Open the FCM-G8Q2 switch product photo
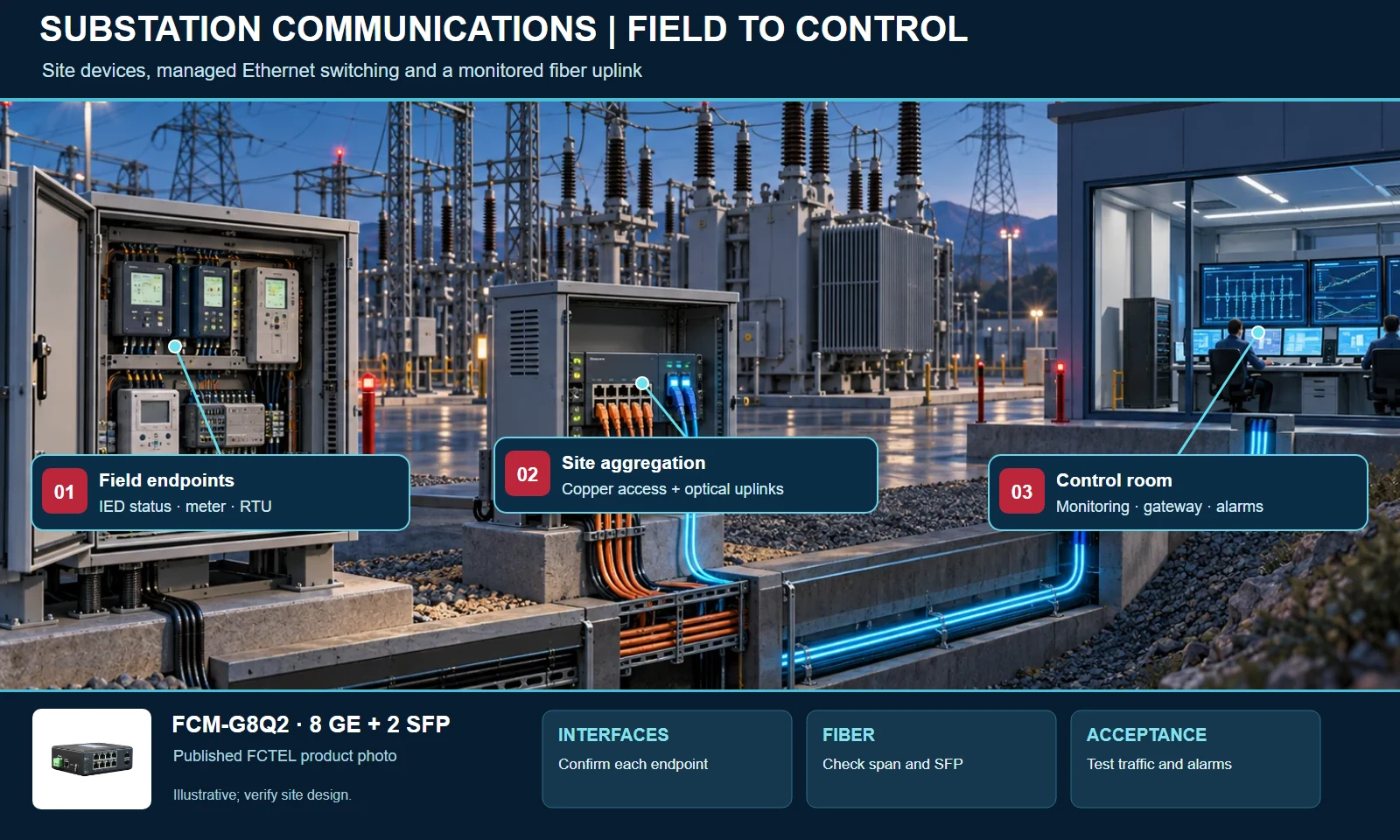 pos(92,759)
